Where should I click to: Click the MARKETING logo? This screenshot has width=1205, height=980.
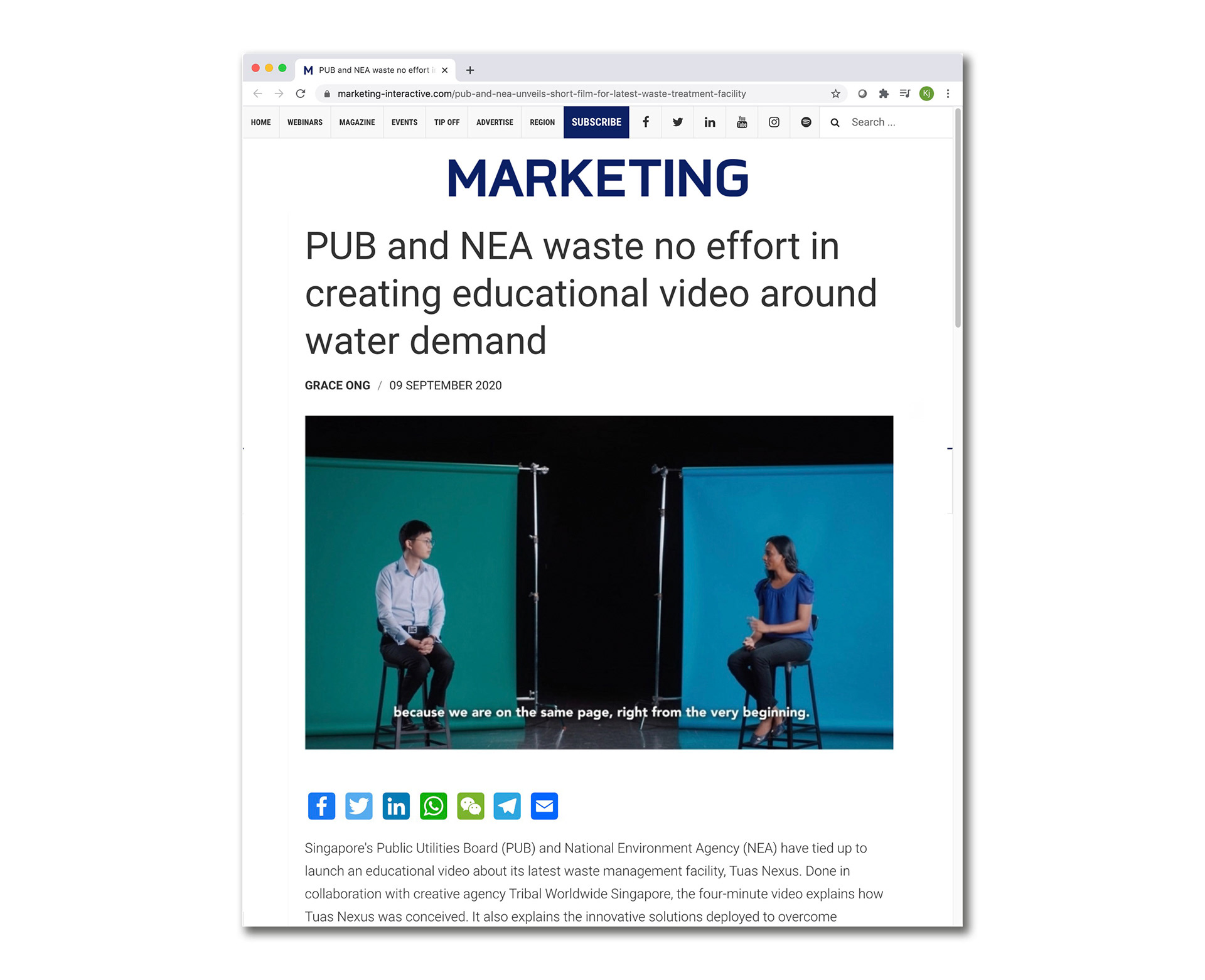pos(598,178)
